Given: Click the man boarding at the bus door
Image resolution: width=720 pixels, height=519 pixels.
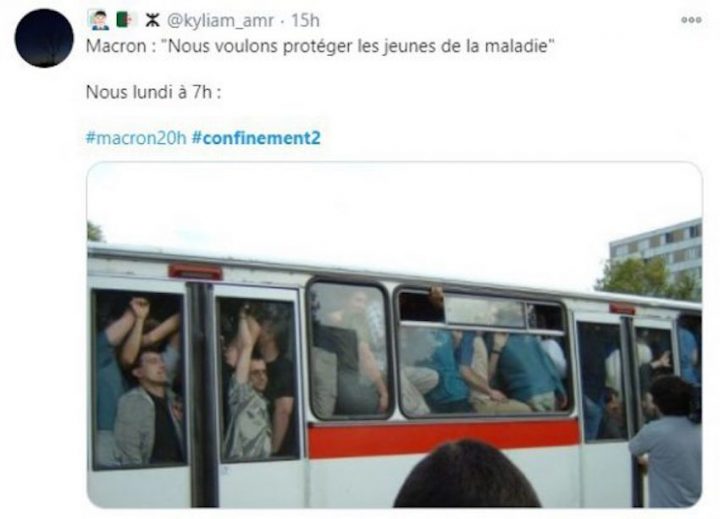Looking at the screenshot, I should (667, 441).
